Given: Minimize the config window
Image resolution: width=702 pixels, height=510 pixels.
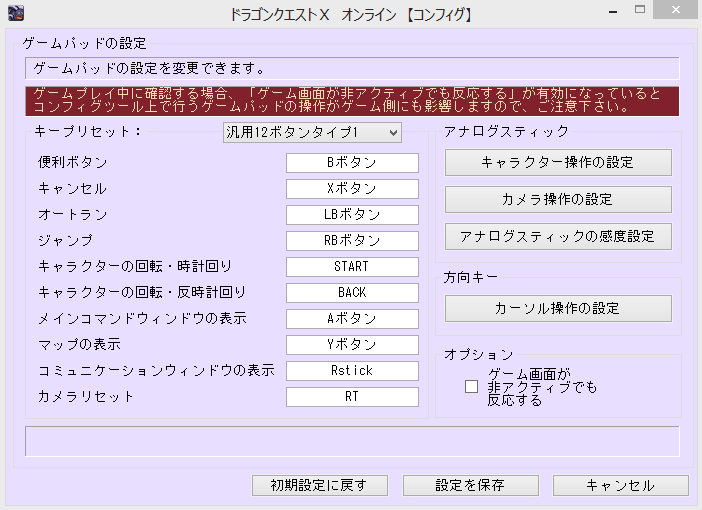Looking at the screenshot, I should tap(613, 10).
